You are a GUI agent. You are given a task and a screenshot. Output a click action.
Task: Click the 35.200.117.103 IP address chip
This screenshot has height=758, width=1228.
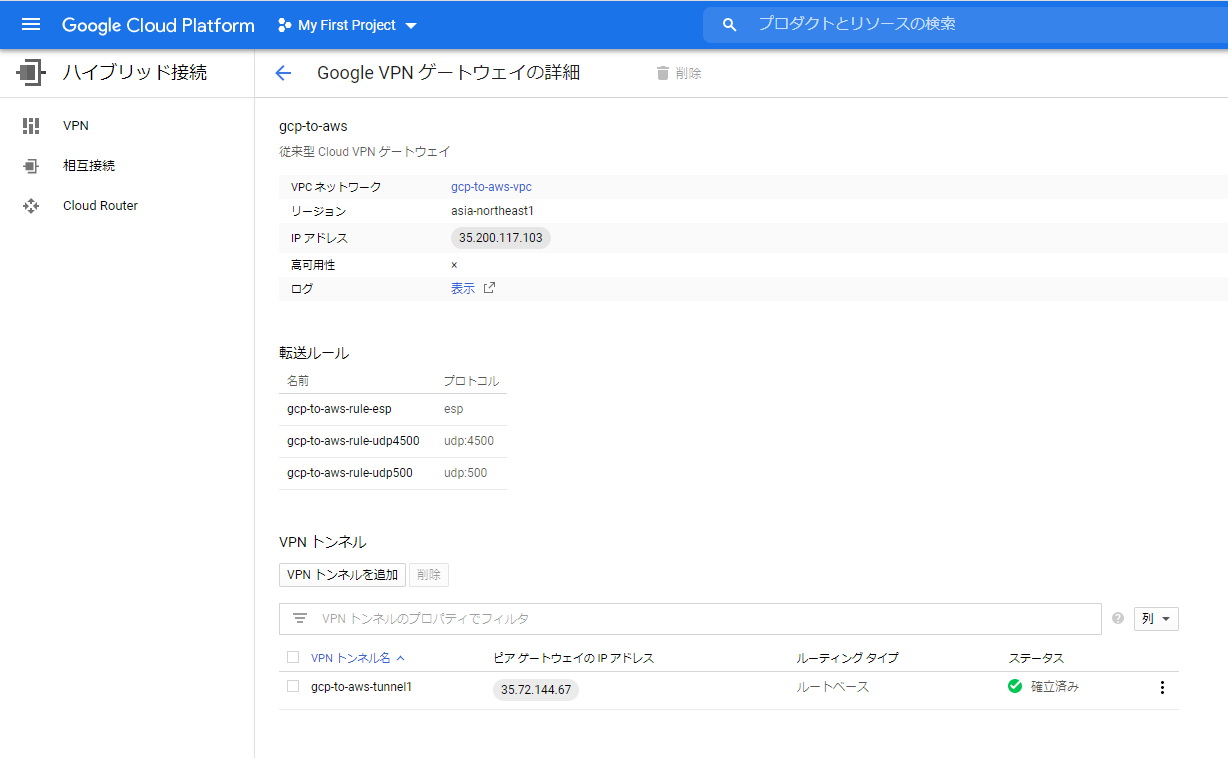coord(501,238)
